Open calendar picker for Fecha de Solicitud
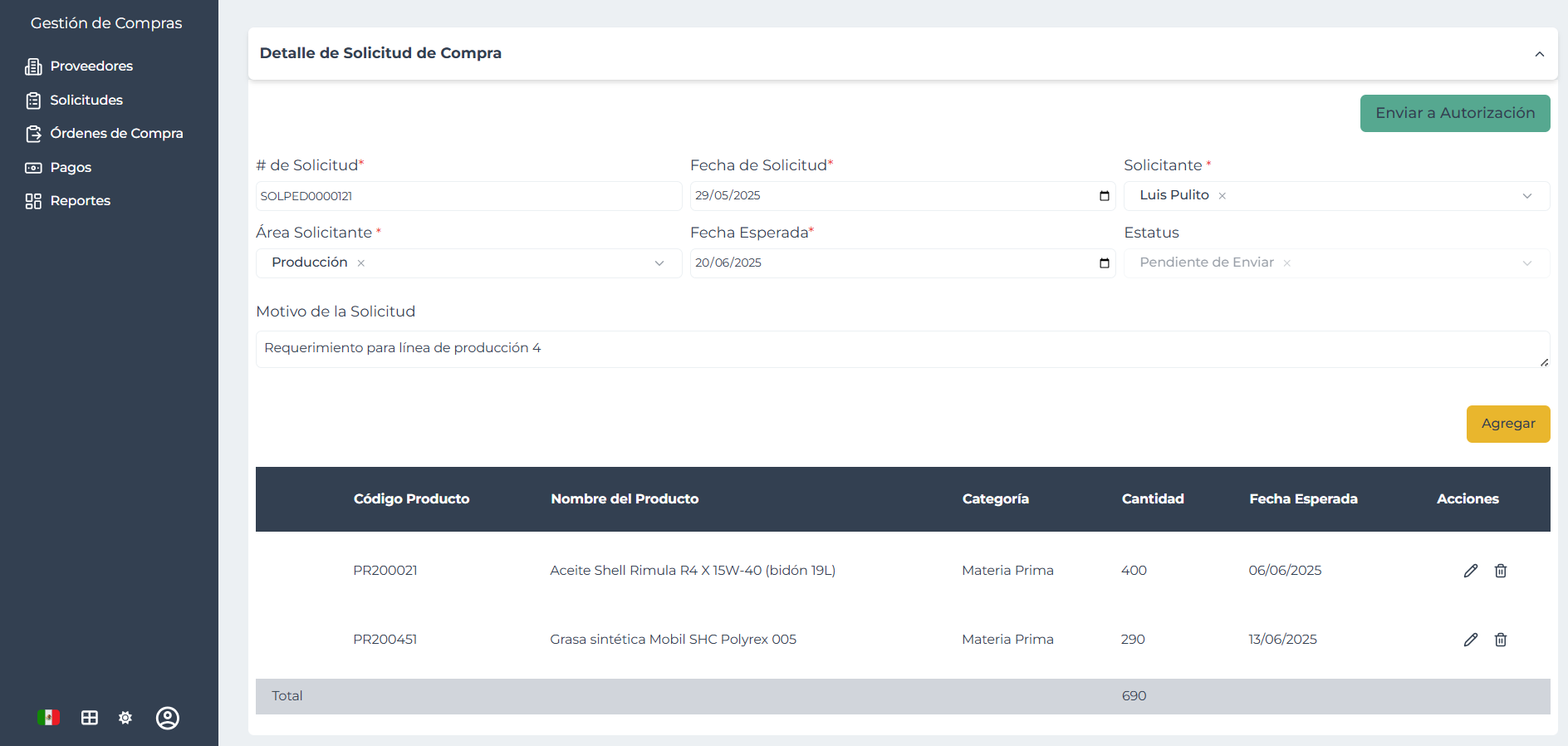Screen dimensions: 1568x746 [1104, 196]
